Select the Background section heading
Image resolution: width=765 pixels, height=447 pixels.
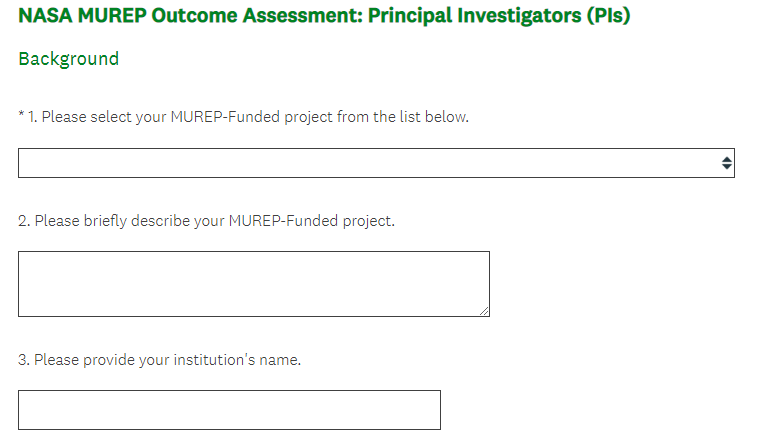[68, 59]
